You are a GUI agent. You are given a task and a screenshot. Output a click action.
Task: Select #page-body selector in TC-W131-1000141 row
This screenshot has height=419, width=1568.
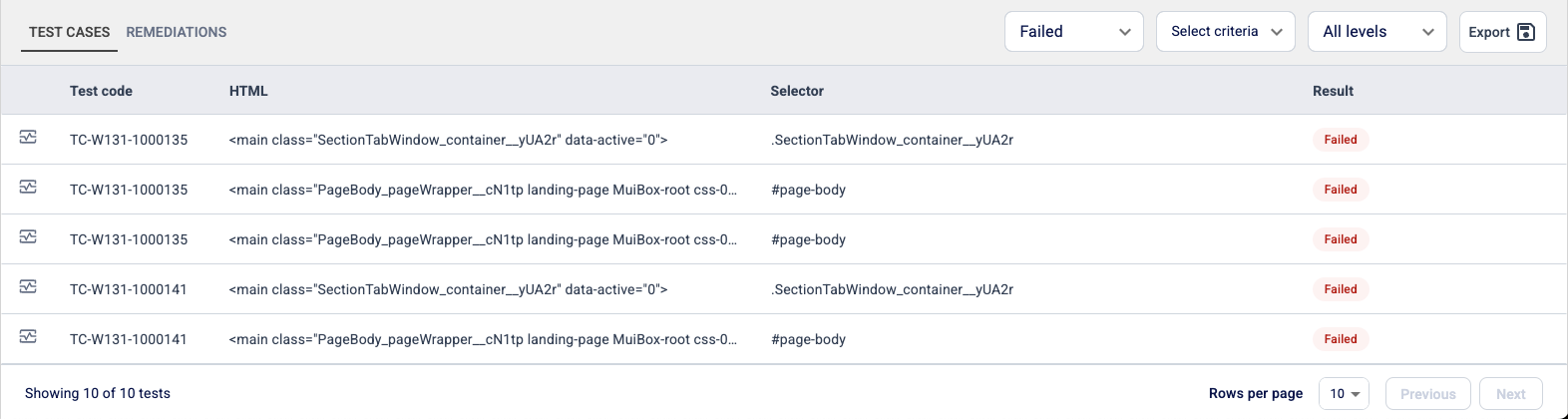pos(808,339)
